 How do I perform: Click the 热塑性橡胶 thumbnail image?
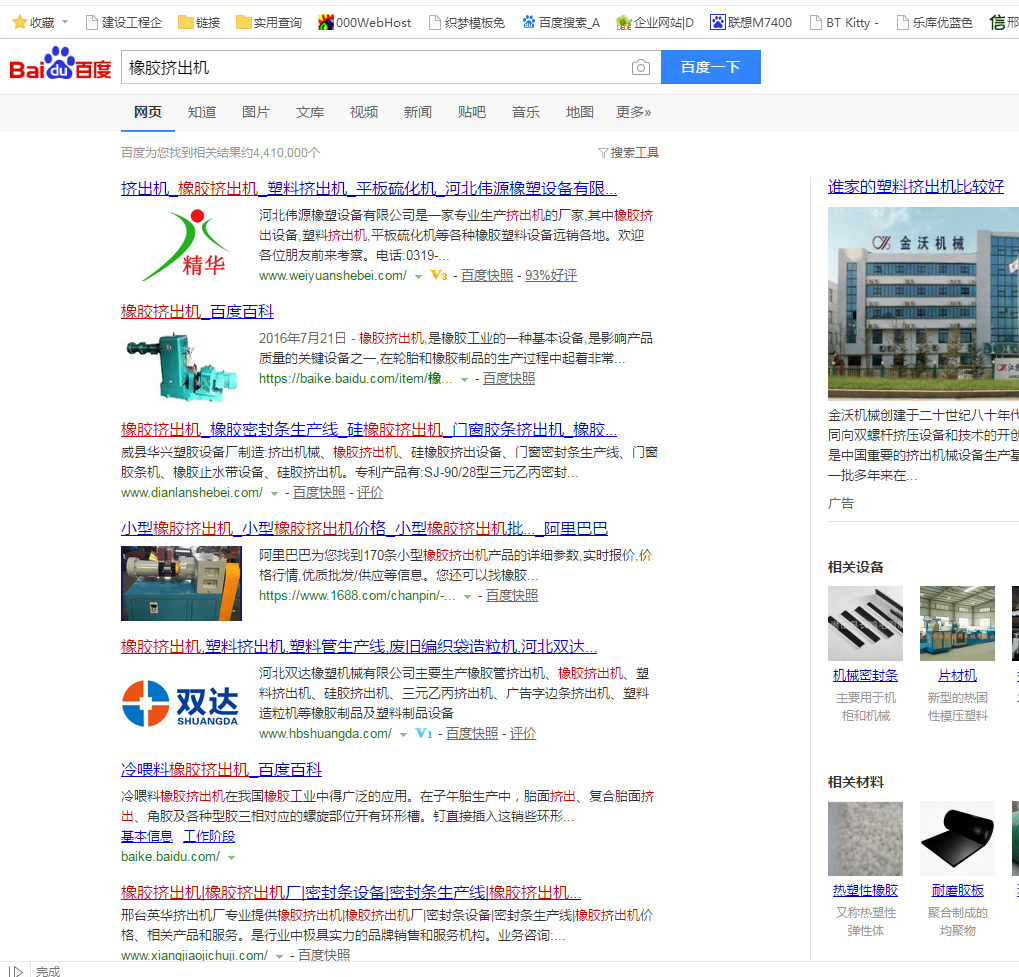865,839
